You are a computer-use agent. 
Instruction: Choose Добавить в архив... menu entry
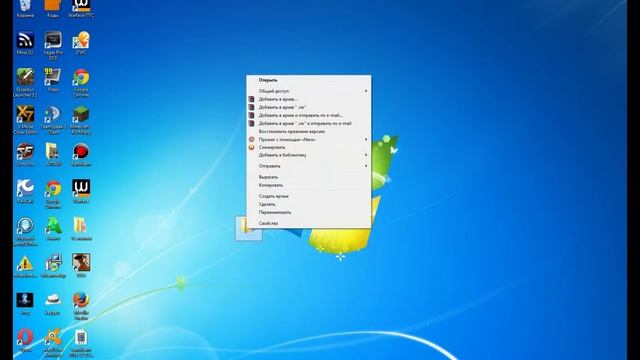pos(309,99)
